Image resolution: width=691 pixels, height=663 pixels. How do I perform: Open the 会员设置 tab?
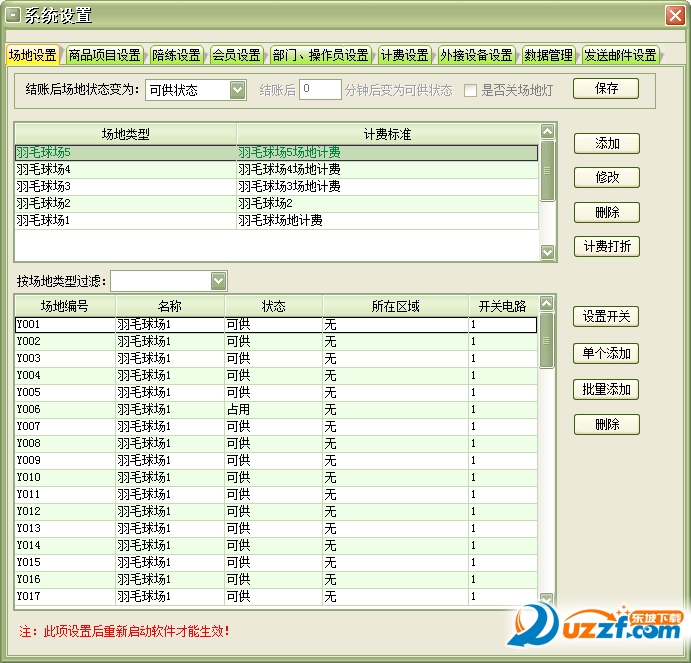click(236, 55)
